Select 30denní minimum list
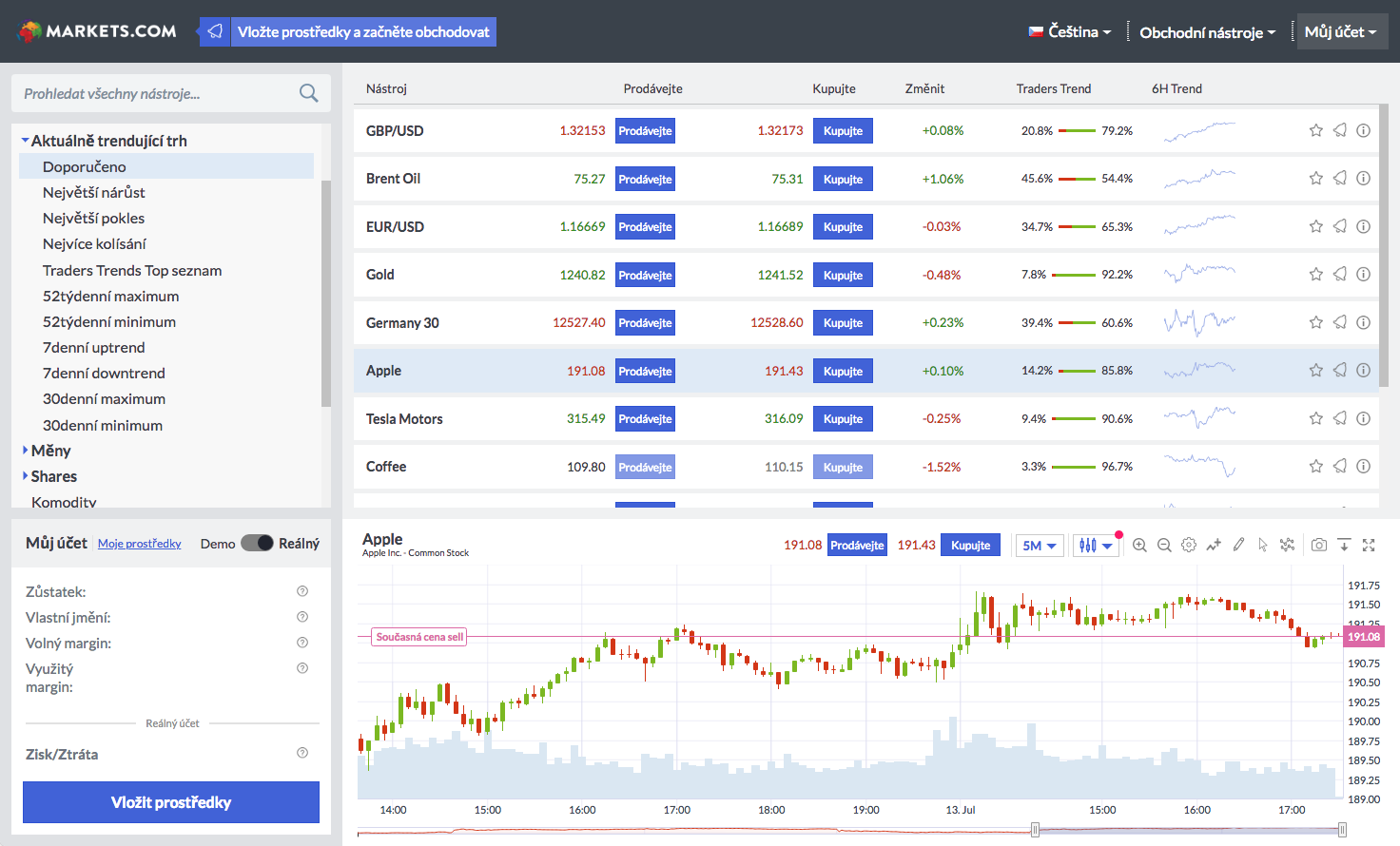This screenshot has height=846, width=1400. pos(102,425)
